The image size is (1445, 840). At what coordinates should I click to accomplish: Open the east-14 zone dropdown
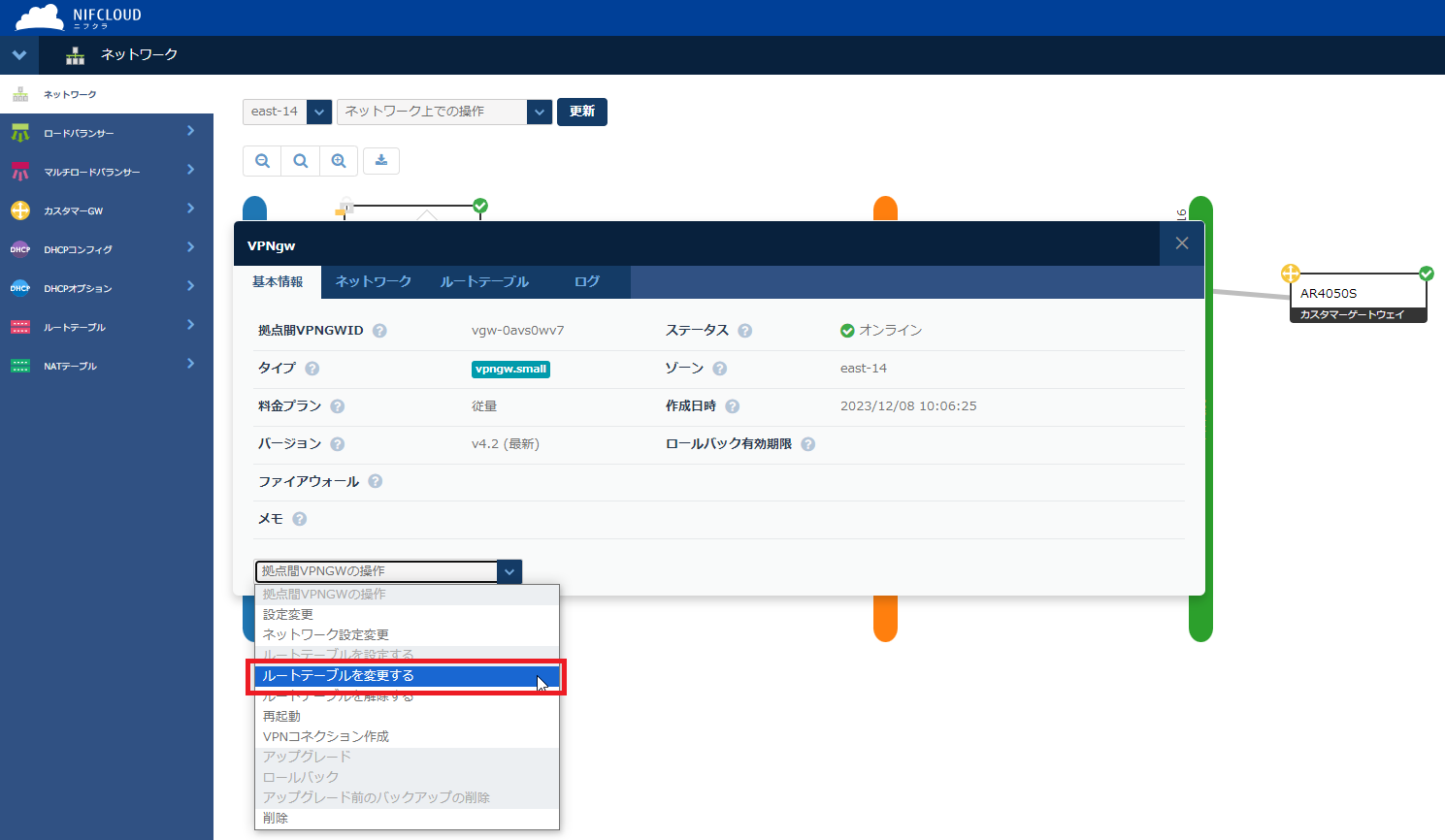[x=287, y=112]
